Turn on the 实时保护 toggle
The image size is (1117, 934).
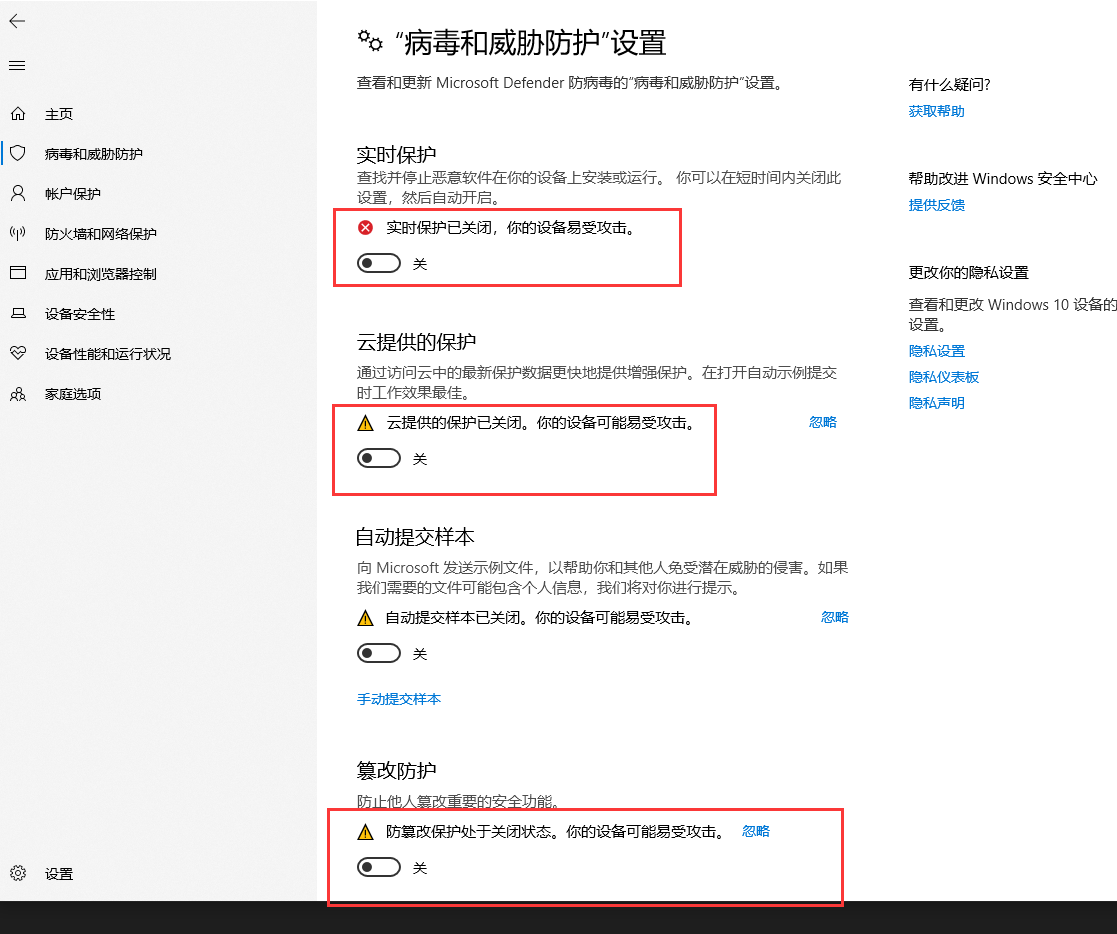pyautogui.click(x=379, y=264)
